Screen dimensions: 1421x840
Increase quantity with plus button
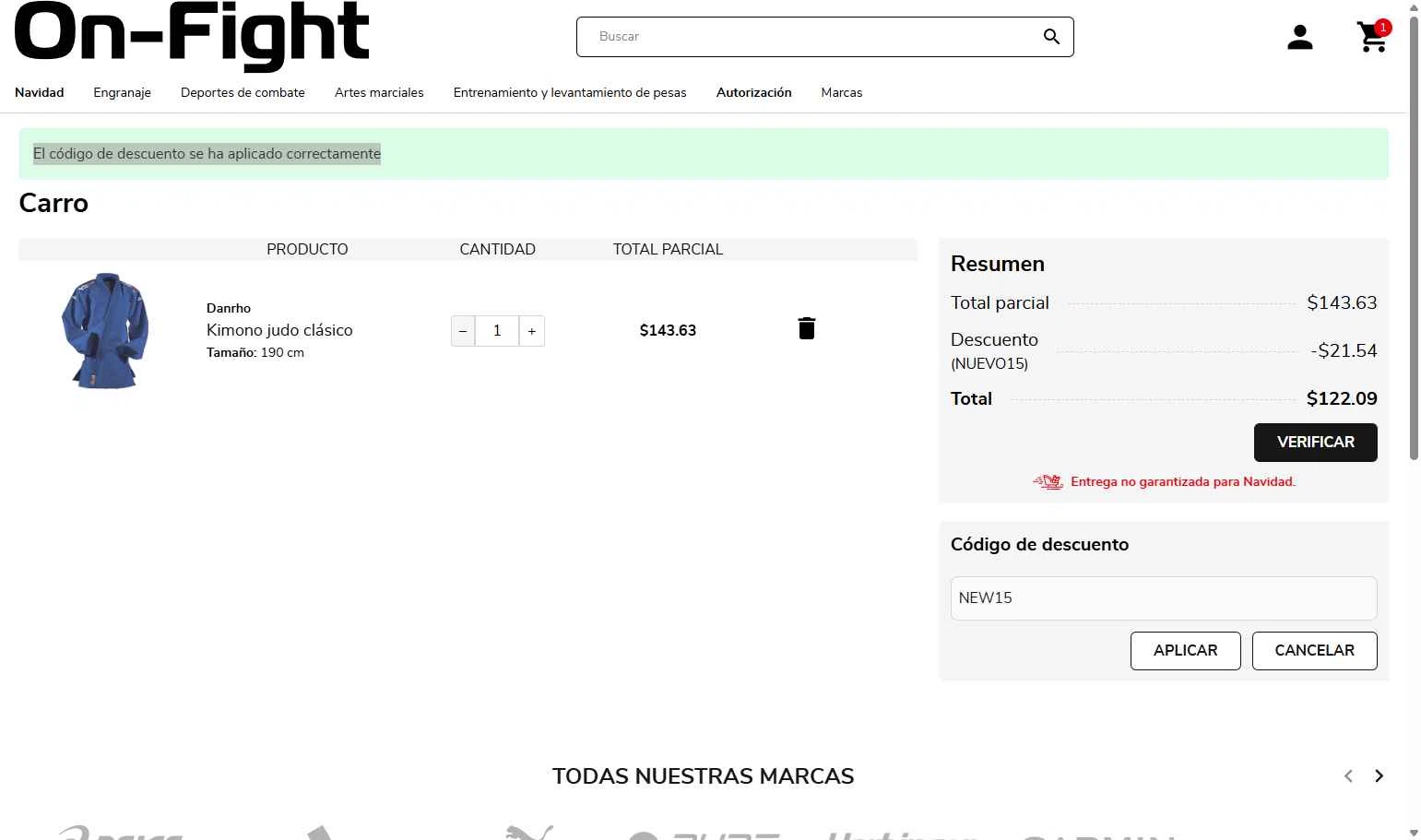coord(532,331)
